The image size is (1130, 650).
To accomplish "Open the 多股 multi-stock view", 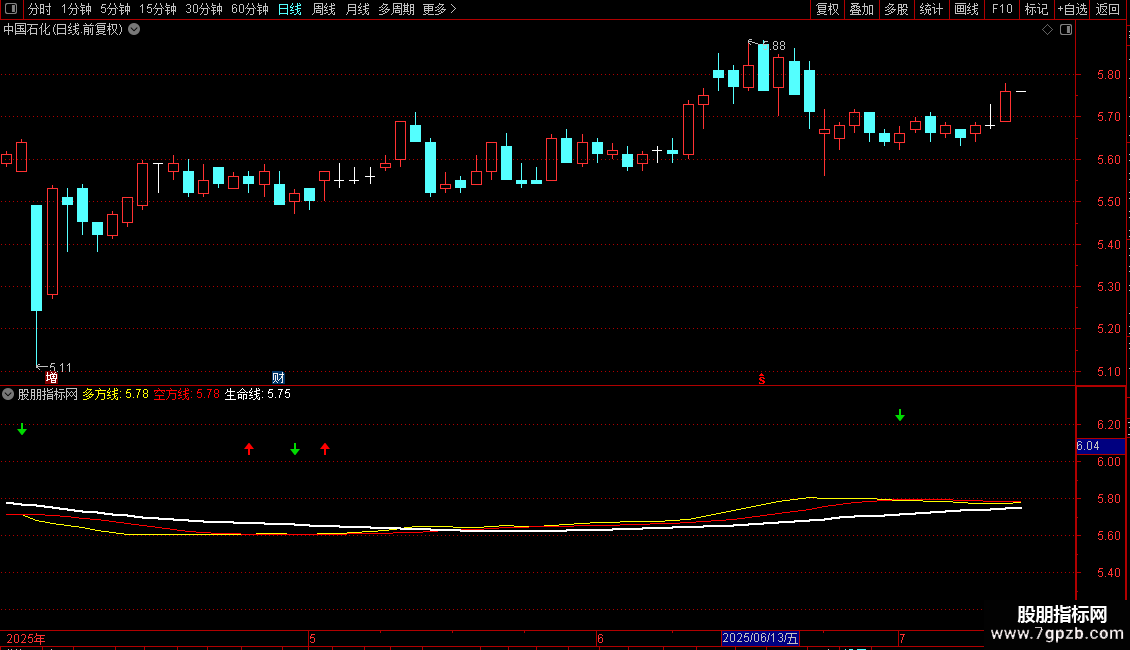I will pos(896,9).
